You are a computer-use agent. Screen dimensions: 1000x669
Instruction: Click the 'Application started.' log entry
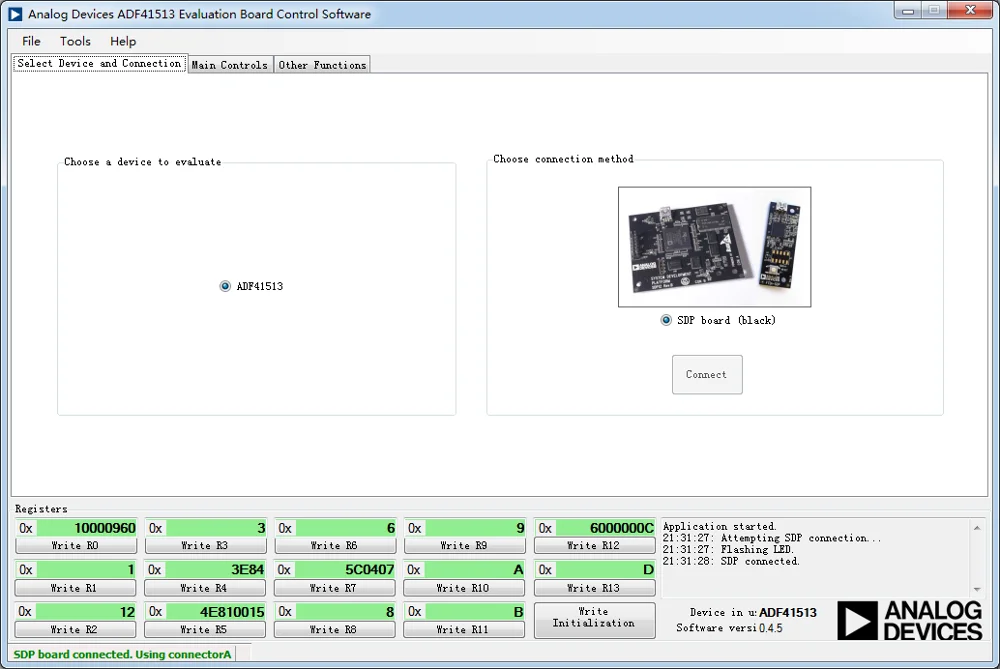coord(719,526)
